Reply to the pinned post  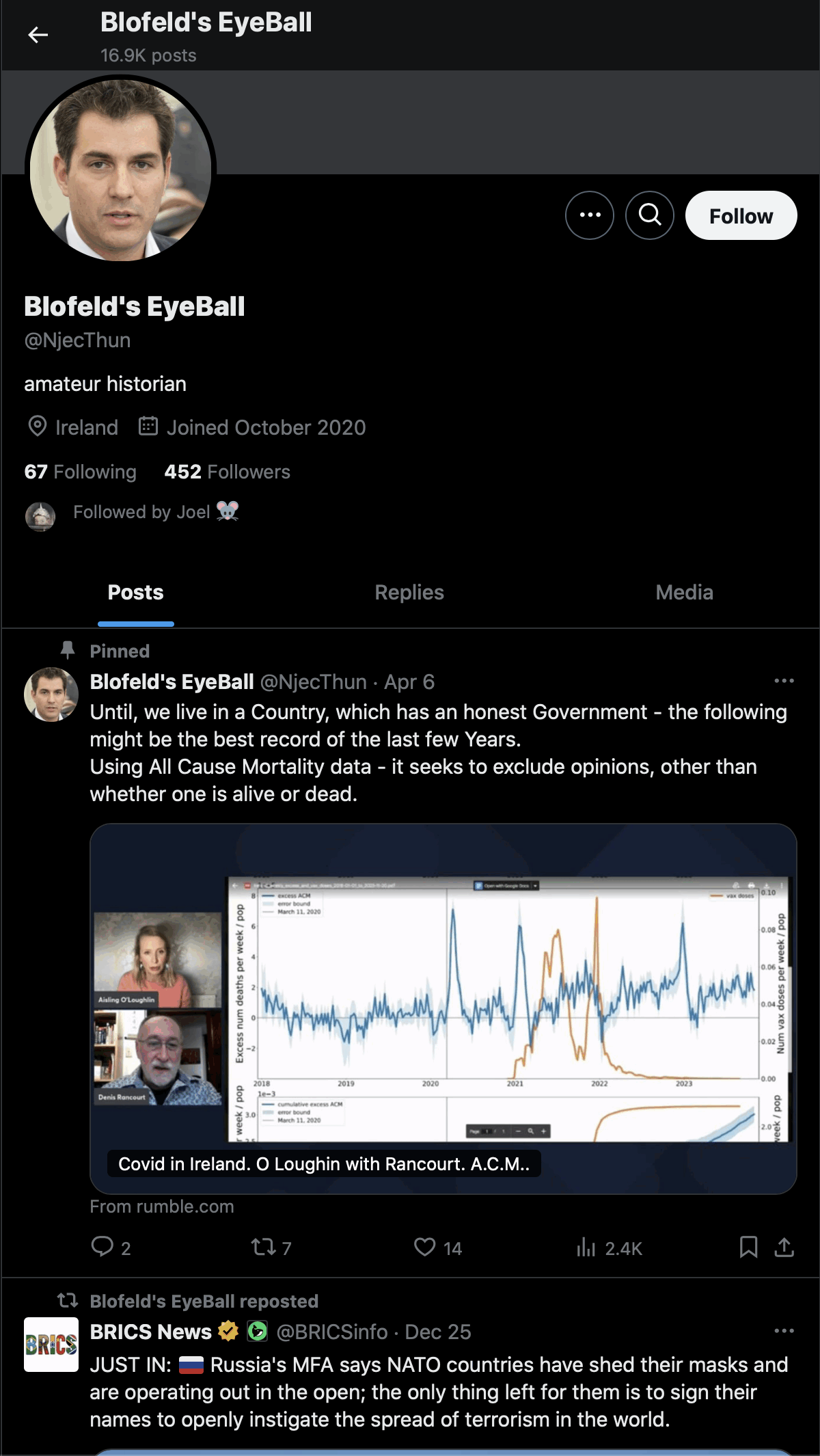(102, 1247)
